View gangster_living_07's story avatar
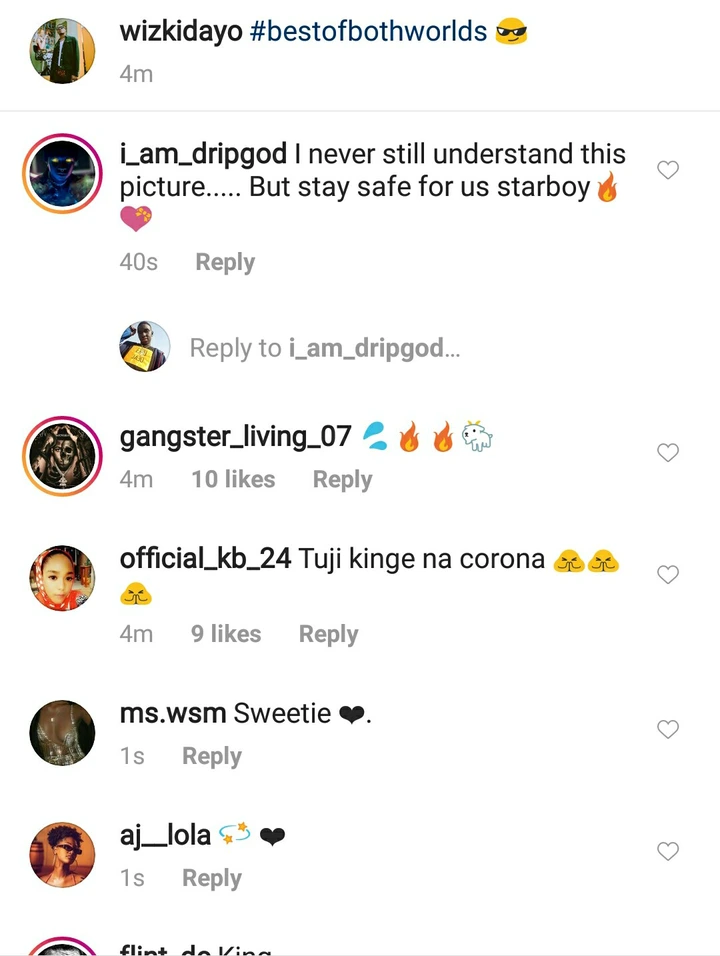Viewport: 720px width, 956px height. click(62, 456)
